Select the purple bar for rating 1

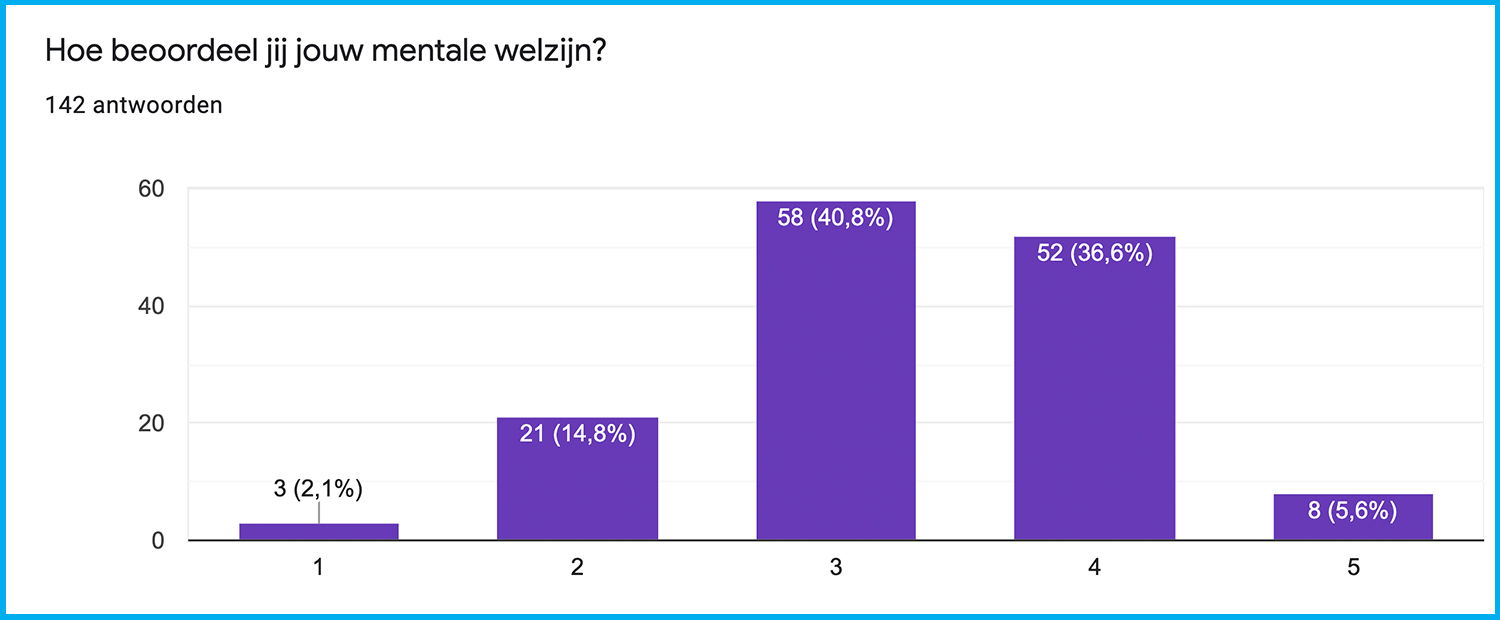click(x=319, y=532)
